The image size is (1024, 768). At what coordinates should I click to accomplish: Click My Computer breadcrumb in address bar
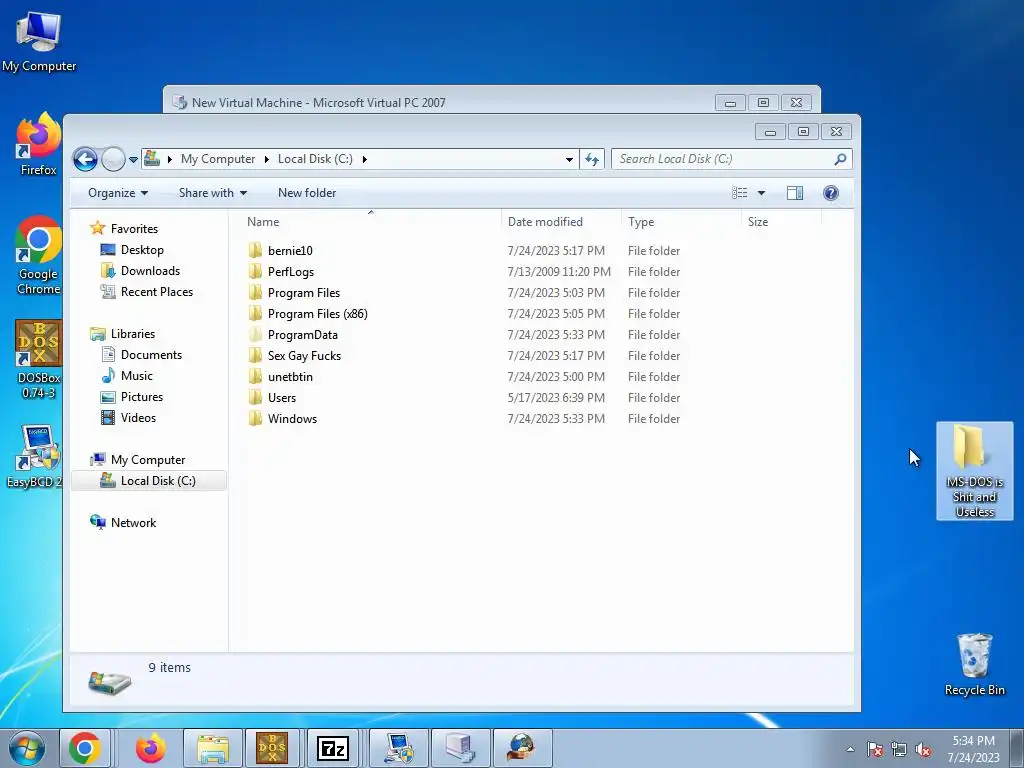point(217,159)
